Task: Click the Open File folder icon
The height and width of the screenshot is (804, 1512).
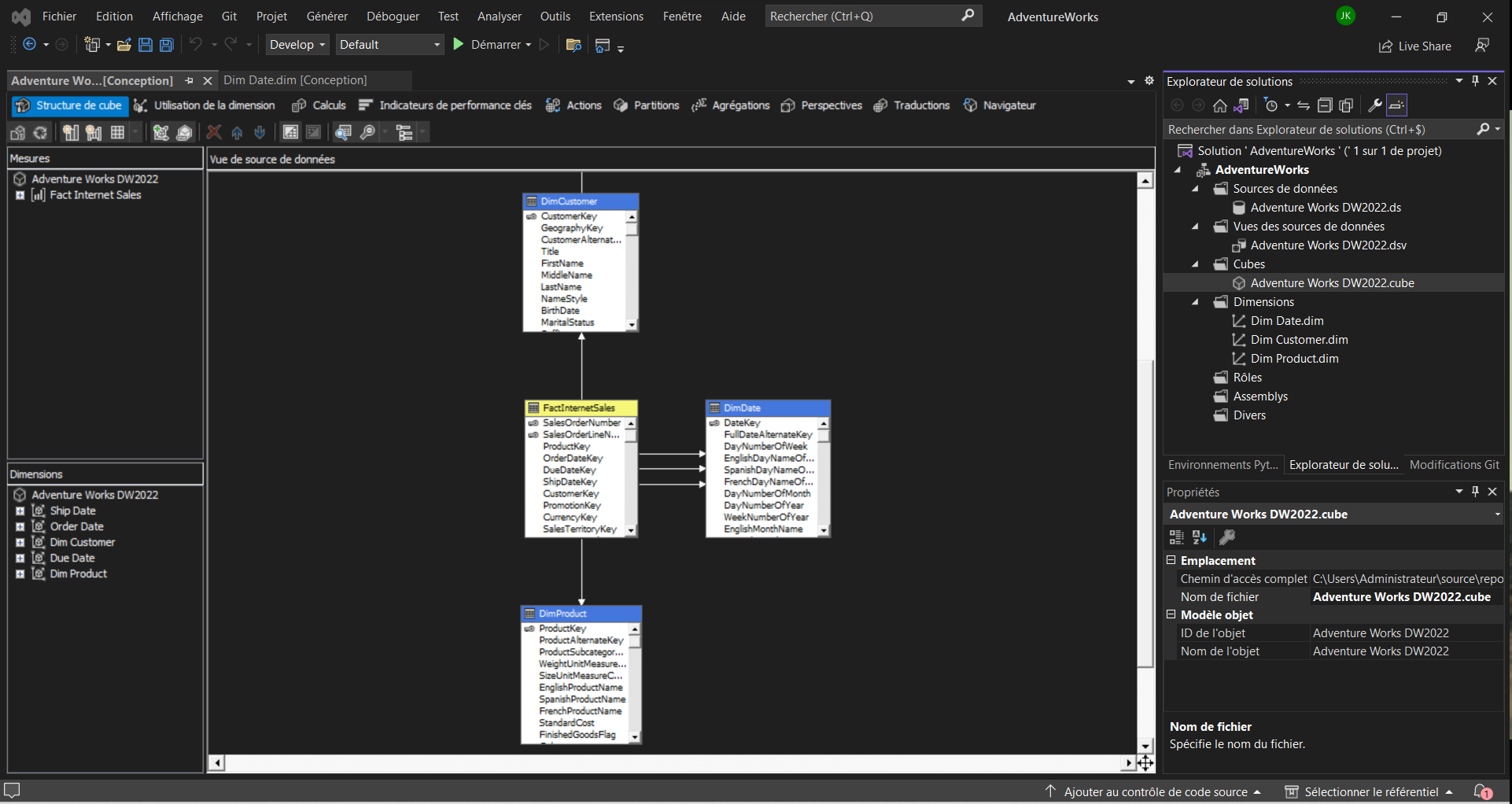Action: 124,45
